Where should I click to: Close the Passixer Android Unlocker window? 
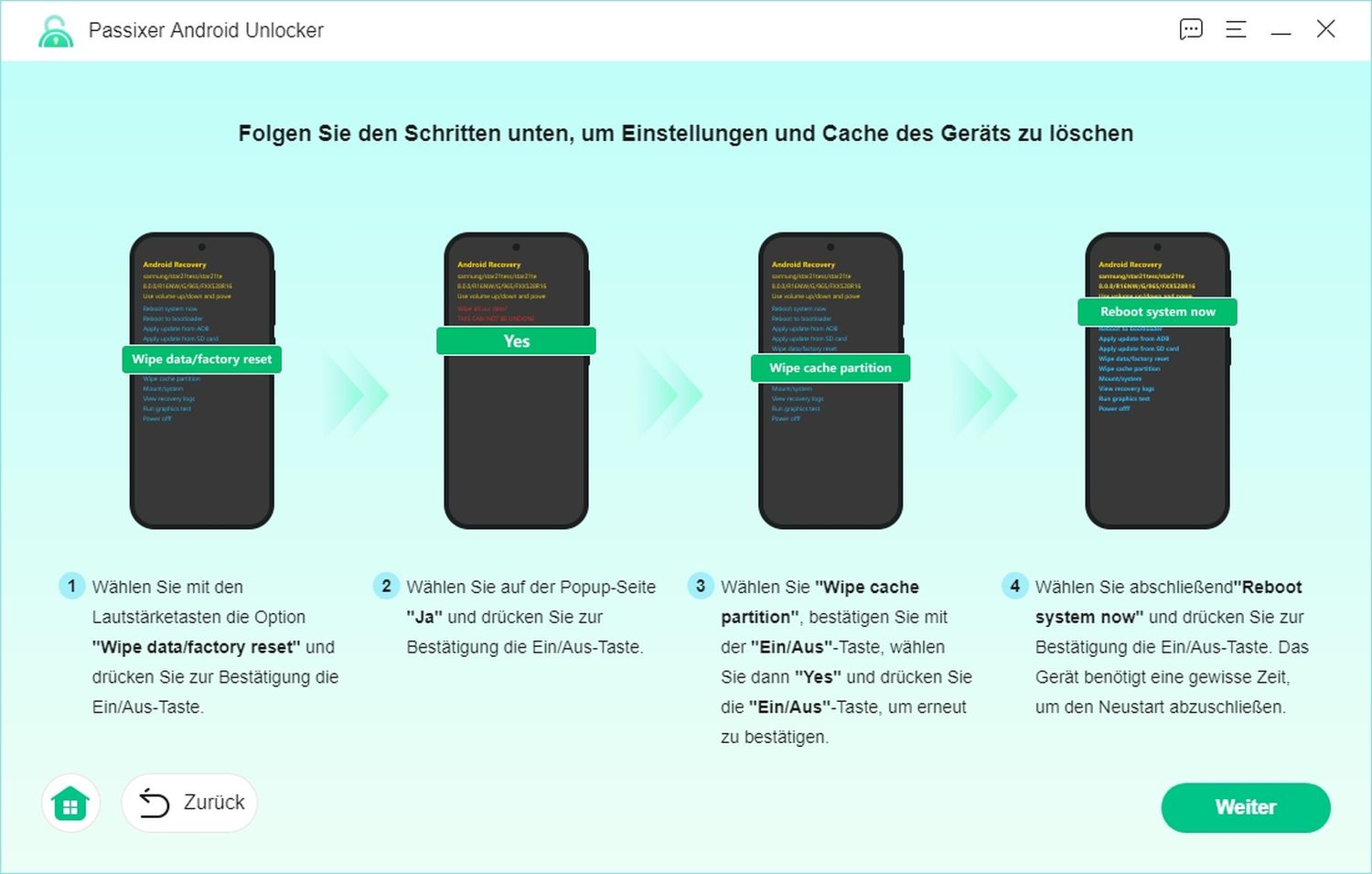[1325, 29]
